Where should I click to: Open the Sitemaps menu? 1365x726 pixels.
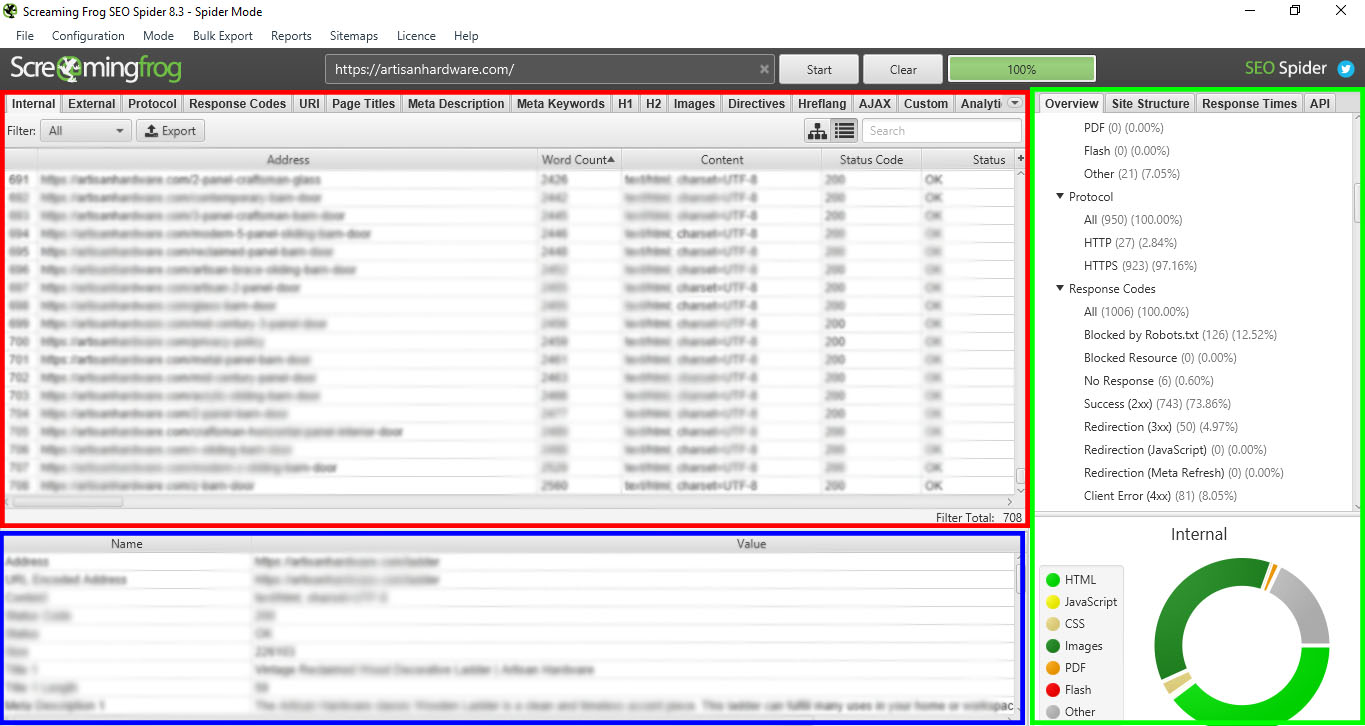(x=354, y=36)
